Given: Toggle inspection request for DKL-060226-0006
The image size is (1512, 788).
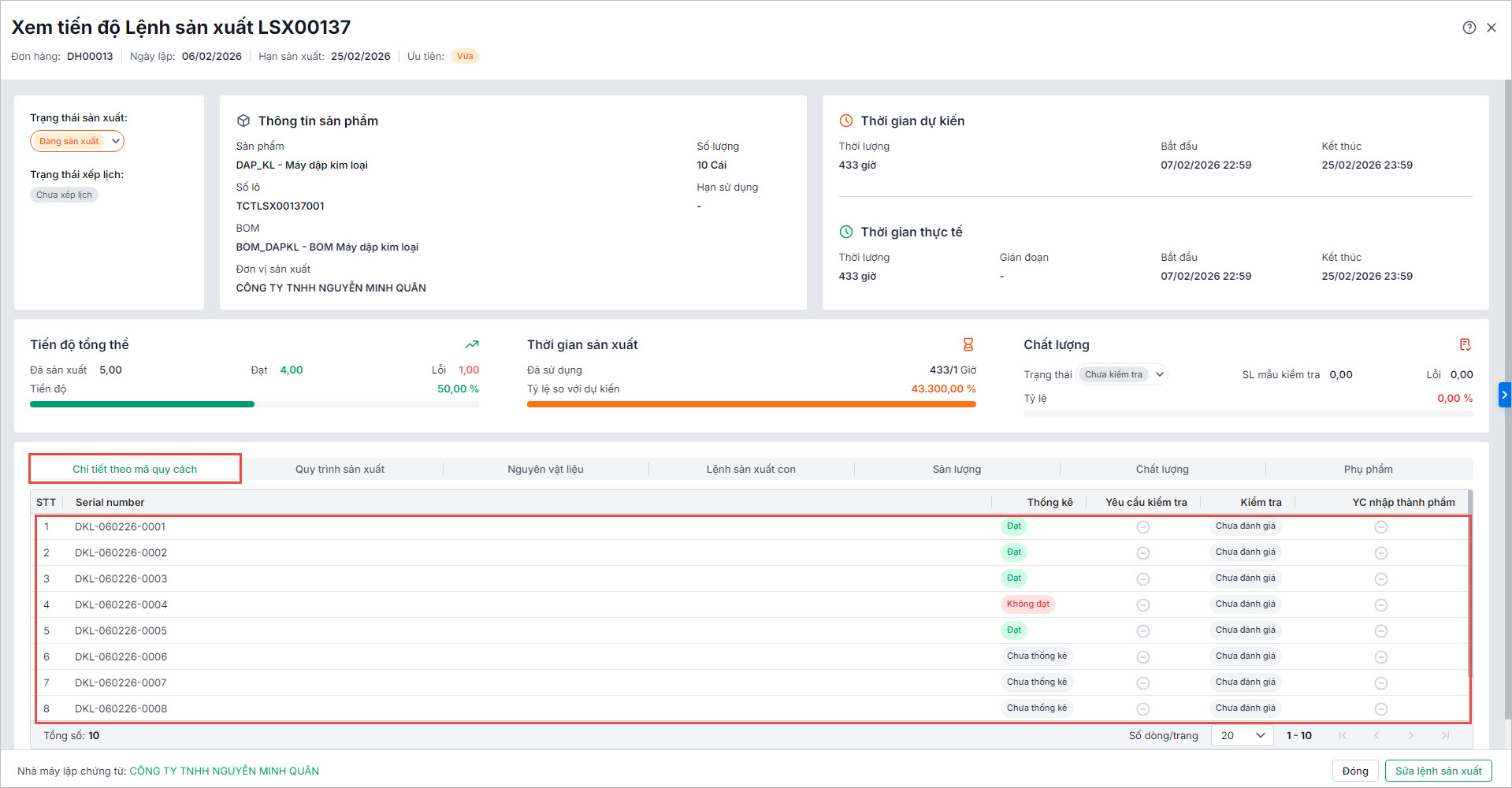Looking at the screenshot, I should (1142, 657).
